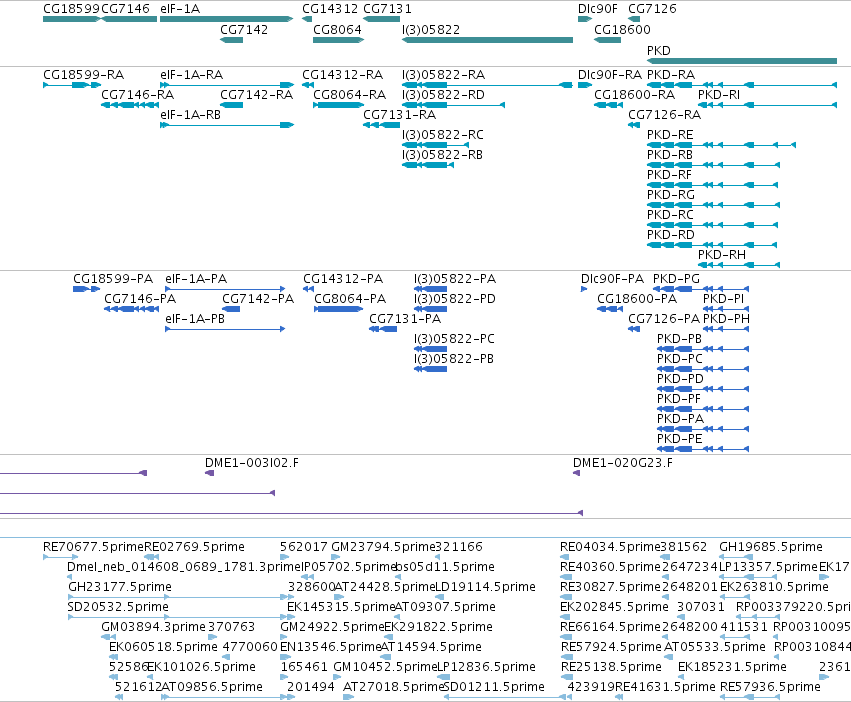Click transcript PKD-RC
The width and height of the screenshot is (851, 702).
point(670,214)
